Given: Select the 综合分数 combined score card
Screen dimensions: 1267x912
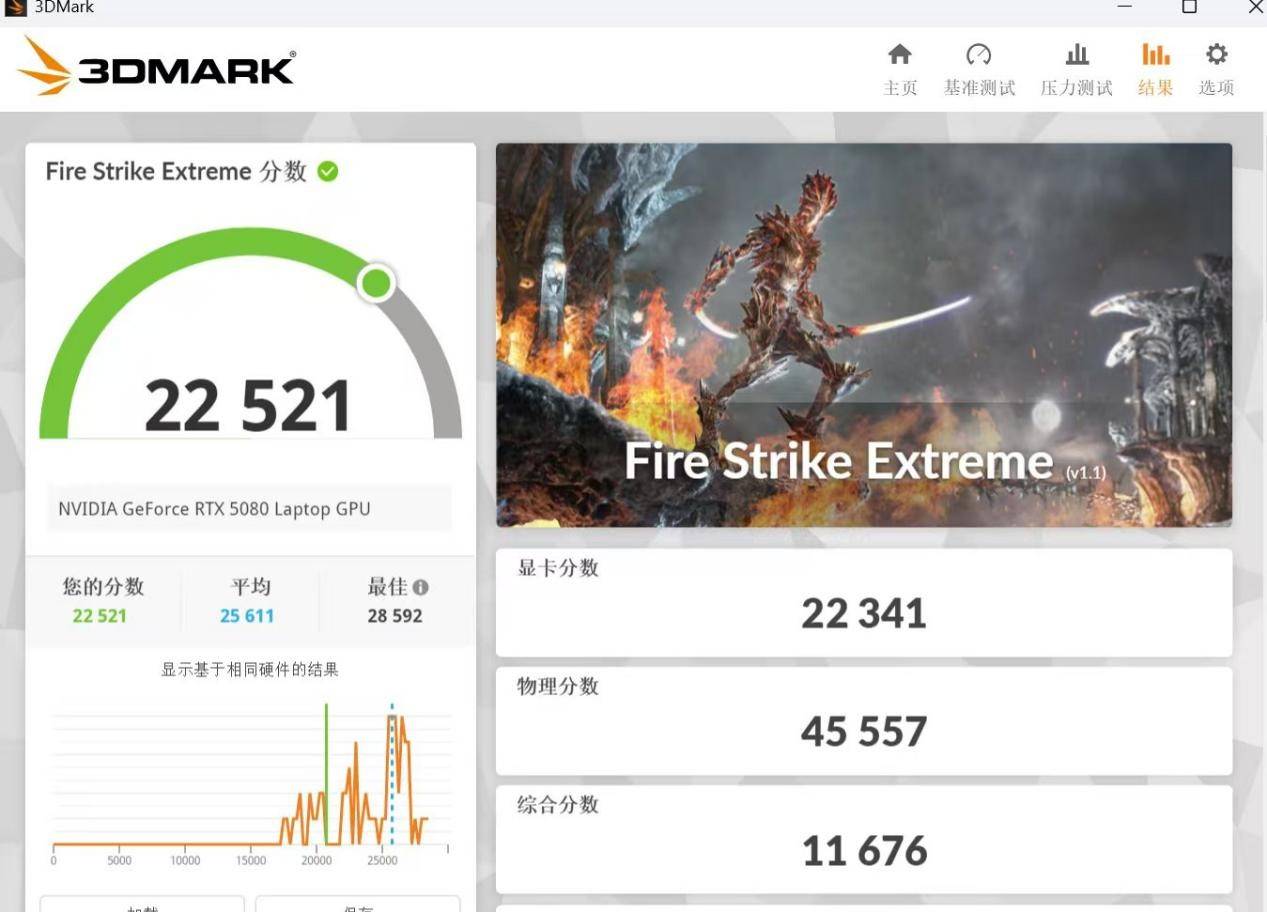Looking at the screenshot, I should [x=863, y=838].
